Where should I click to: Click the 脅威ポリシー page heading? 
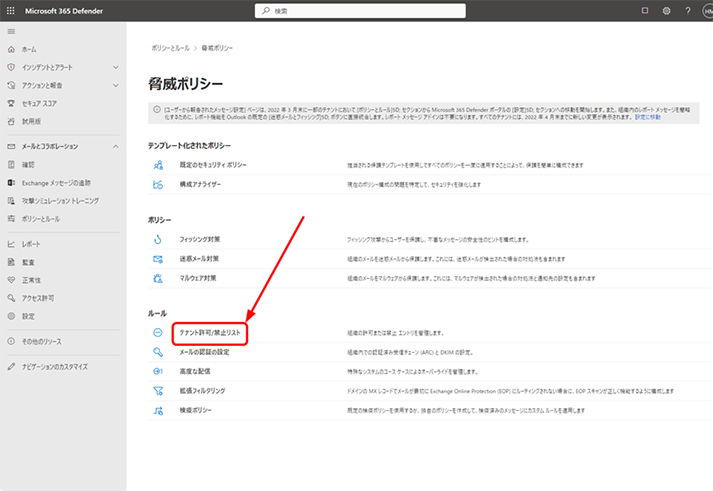(186, 84)
